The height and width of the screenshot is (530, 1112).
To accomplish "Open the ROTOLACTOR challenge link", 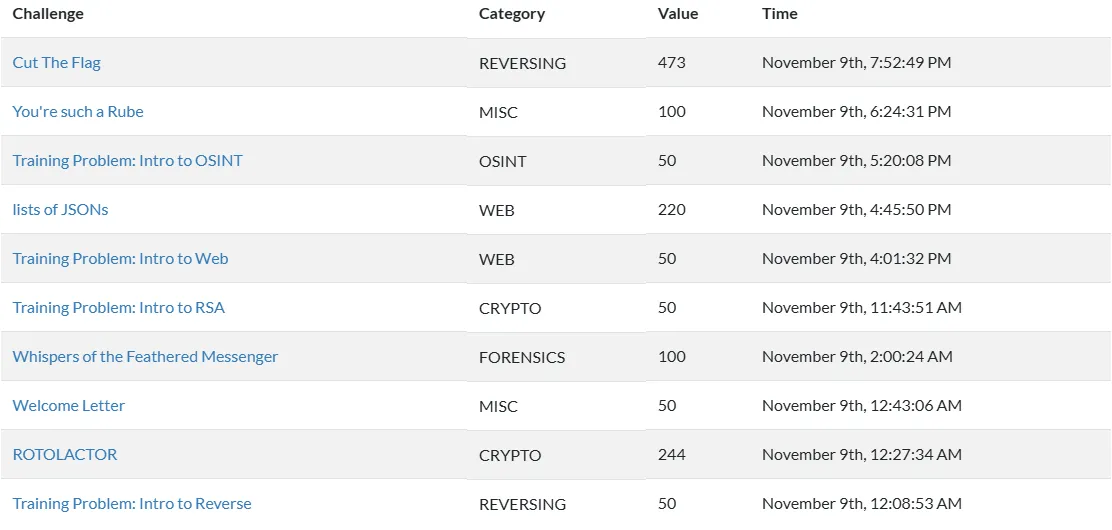I will coord(65,455).
